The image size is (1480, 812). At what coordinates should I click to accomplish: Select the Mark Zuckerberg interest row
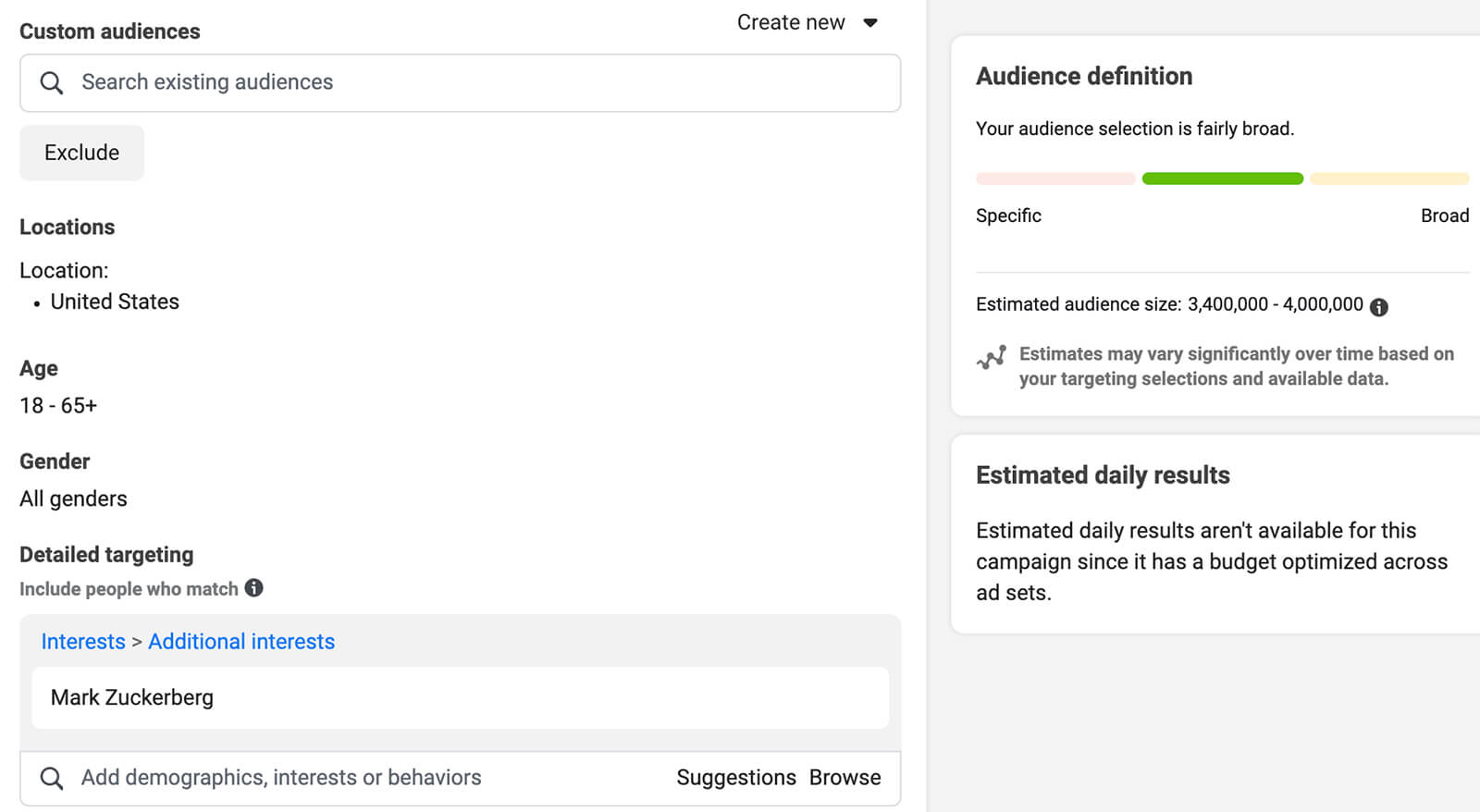pos(460,698)
